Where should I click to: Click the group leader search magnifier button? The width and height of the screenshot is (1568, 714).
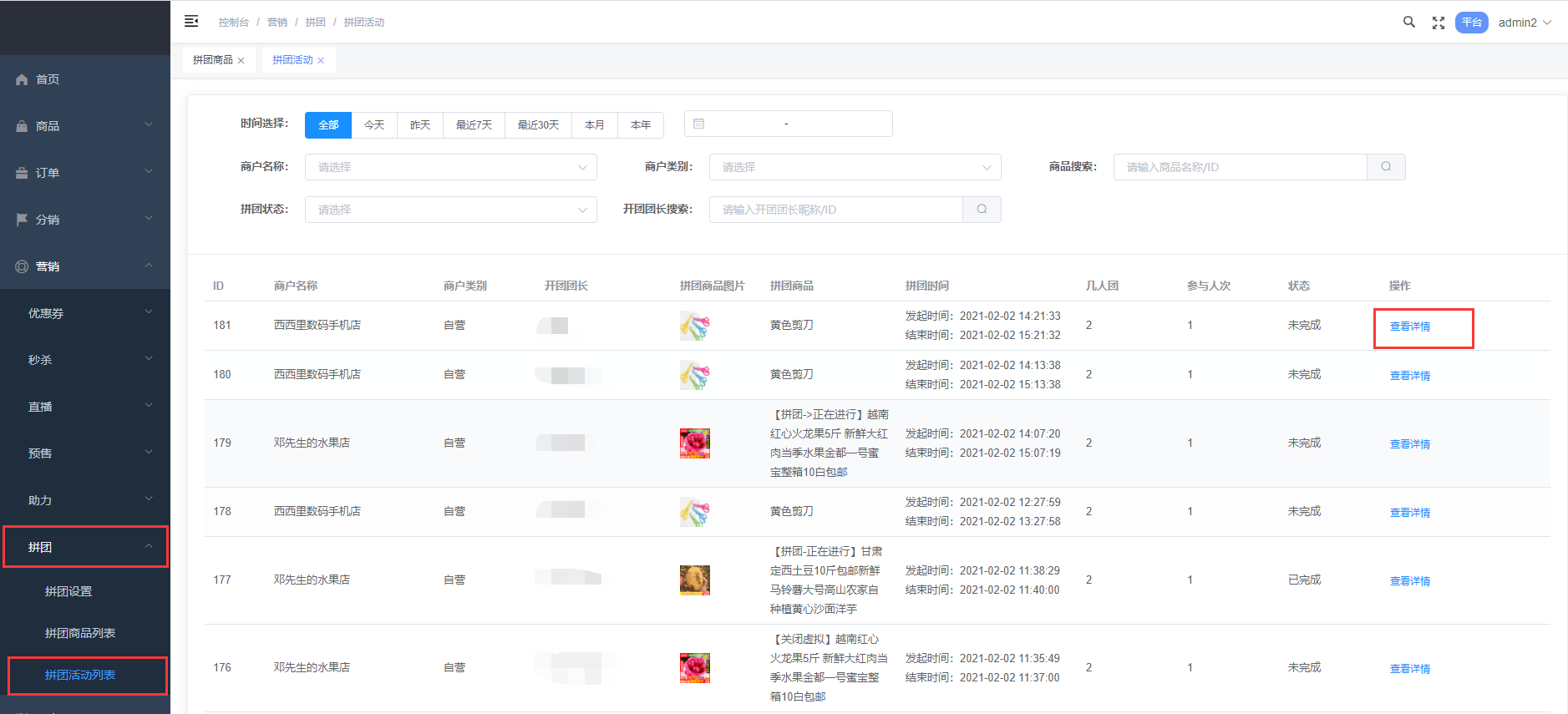tap(982, 210)
